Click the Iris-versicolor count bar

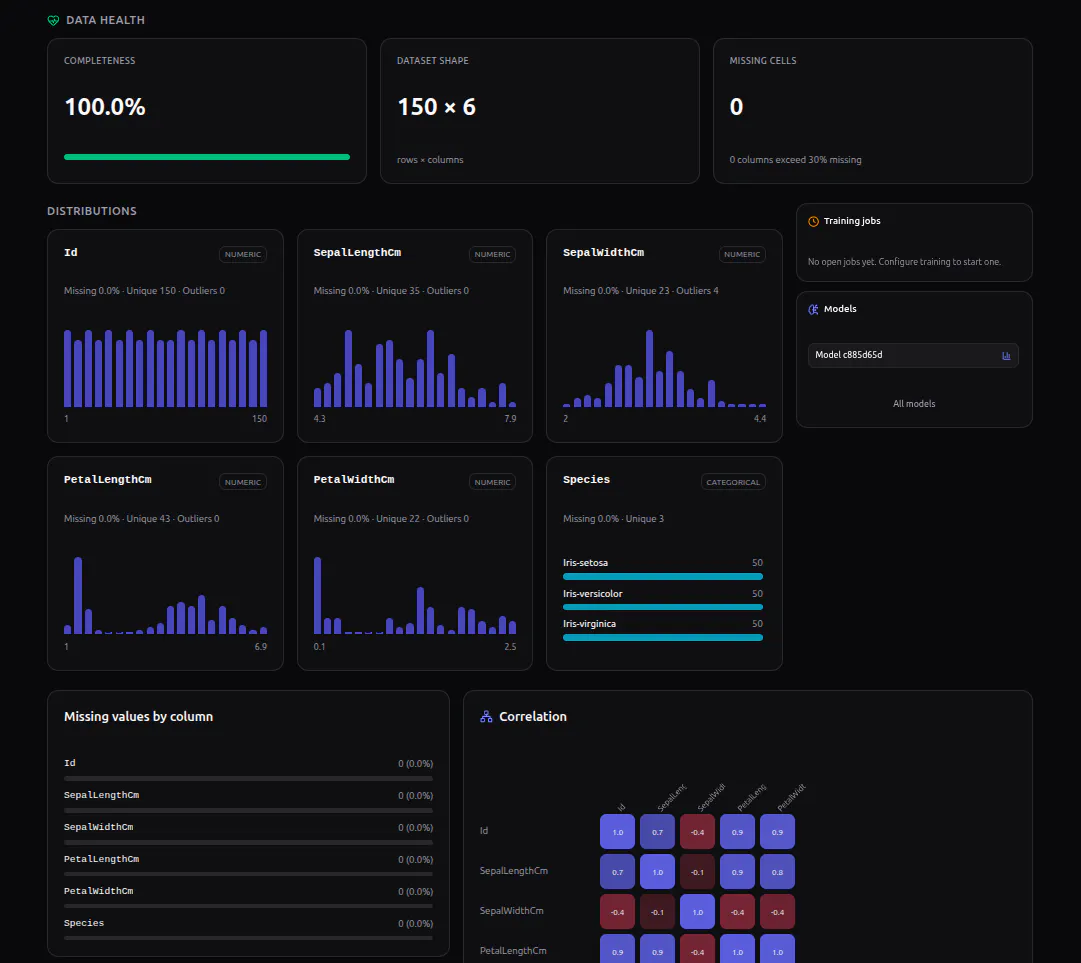tap(663, 607)
